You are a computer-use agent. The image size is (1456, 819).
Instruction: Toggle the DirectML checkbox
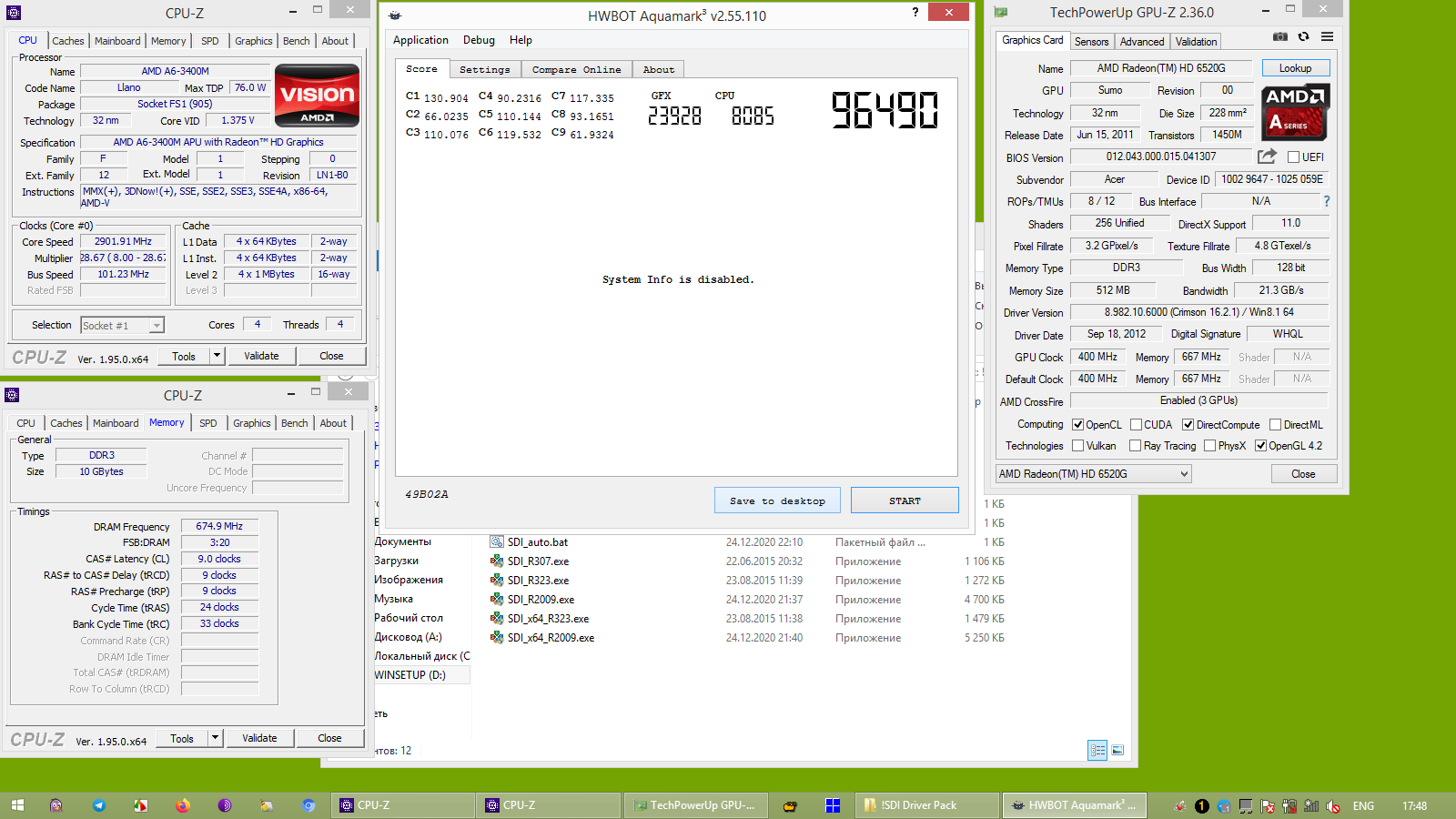click(1275, 425)
